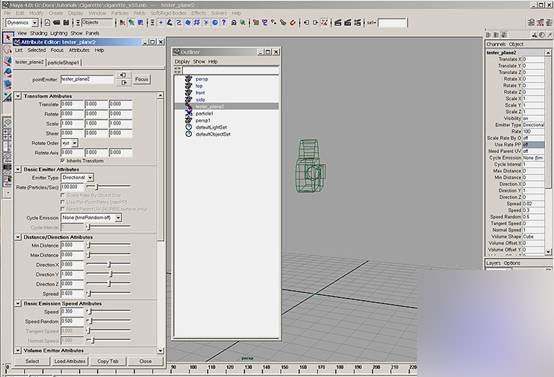Click Select by component type mode icon

click(141, 23)
